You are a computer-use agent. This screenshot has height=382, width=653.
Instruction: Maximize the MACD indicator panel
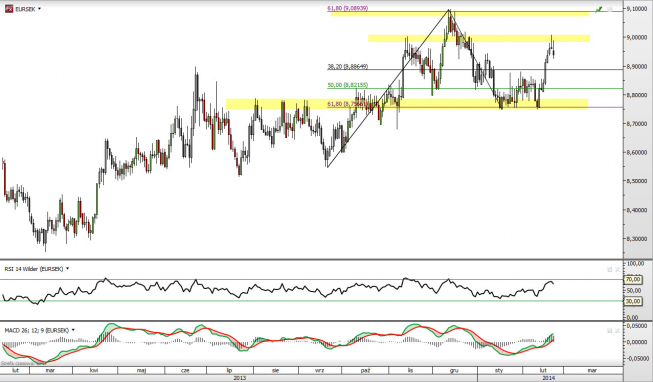point(610,330)
